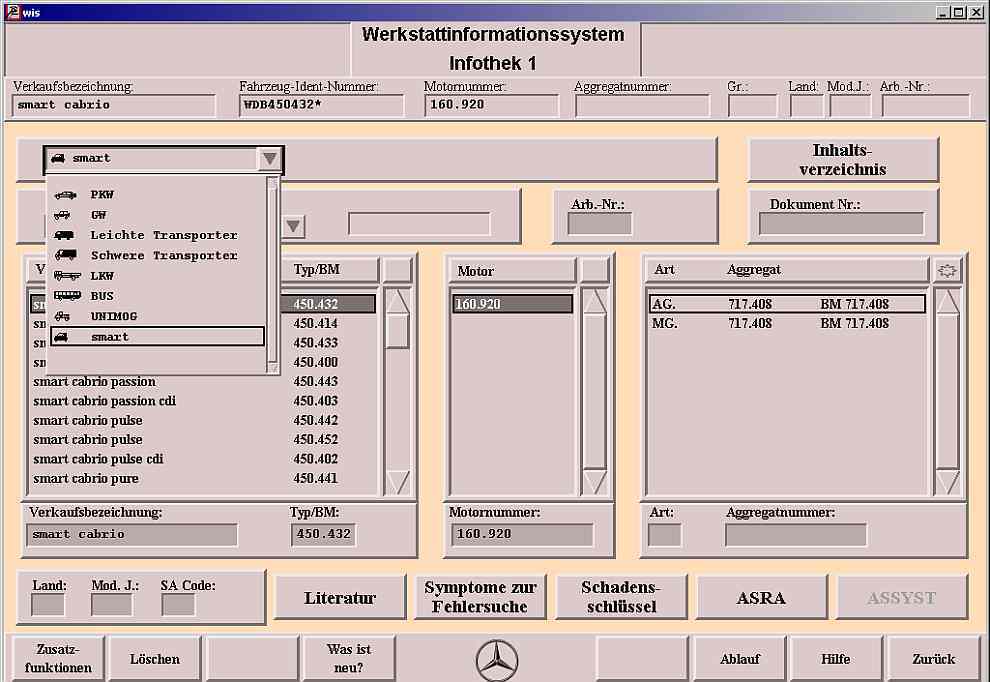The image size is (990, 682).
Task: Click the model list scrollbar thumb
Action: [397, 330]
